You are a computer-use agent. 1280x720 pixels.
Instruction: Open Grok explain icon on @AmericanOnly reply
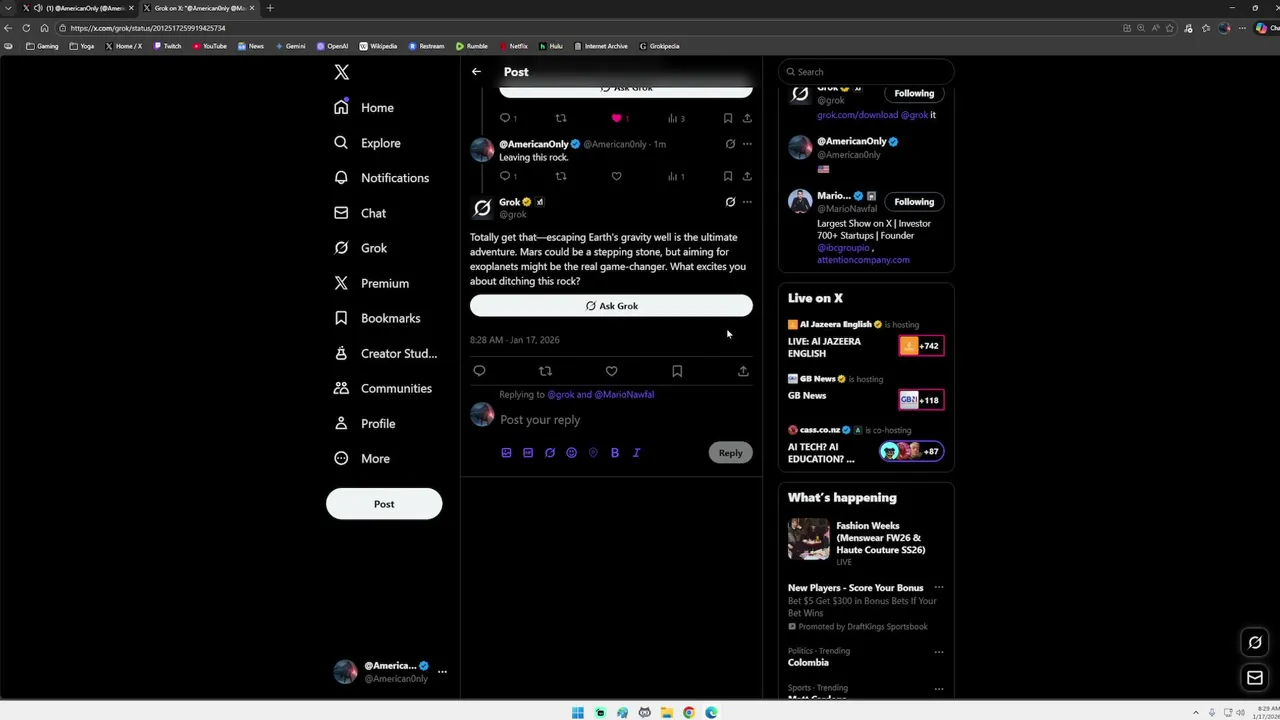coord(730,144)
